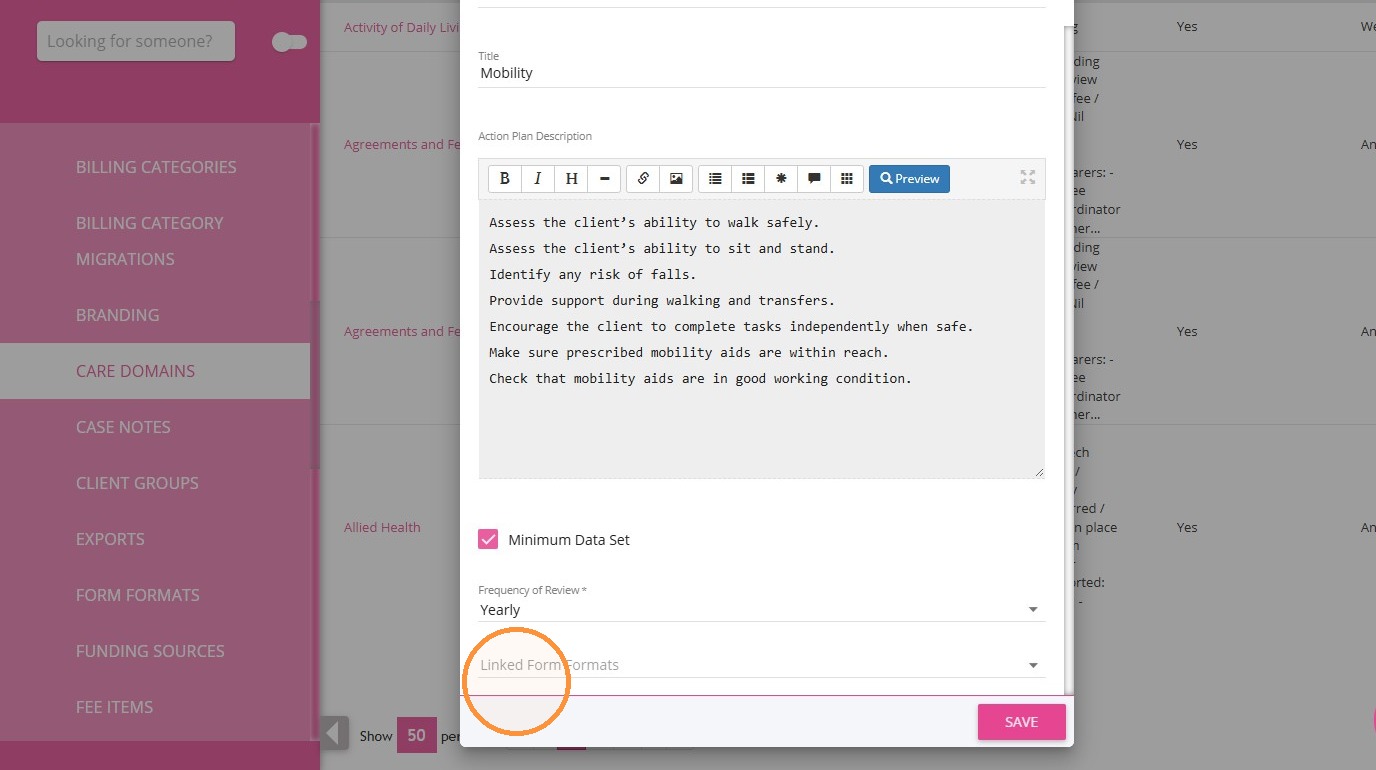Apply italic formatting with the I icon
Viewport: 1376px width, 770px height.
coord(538,179)
